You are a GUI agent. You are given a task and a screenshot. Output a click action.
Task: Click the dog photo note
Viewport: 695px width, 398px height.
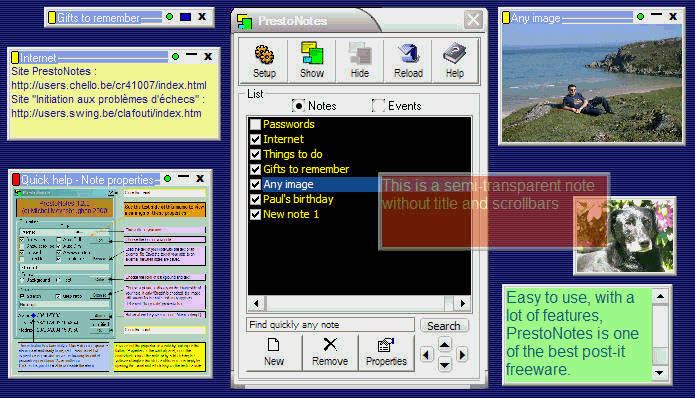coord(625,236)
